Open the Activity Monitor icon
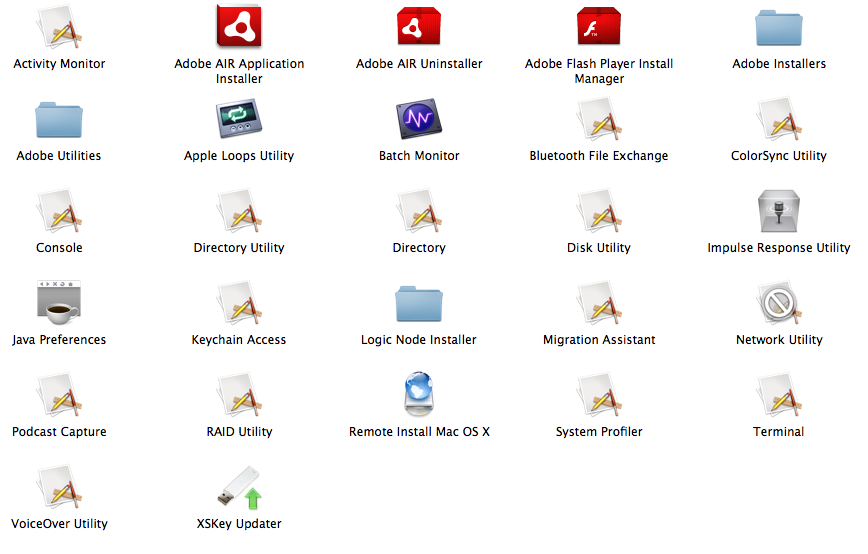This screenshot has width=868, height=554. 59,27
